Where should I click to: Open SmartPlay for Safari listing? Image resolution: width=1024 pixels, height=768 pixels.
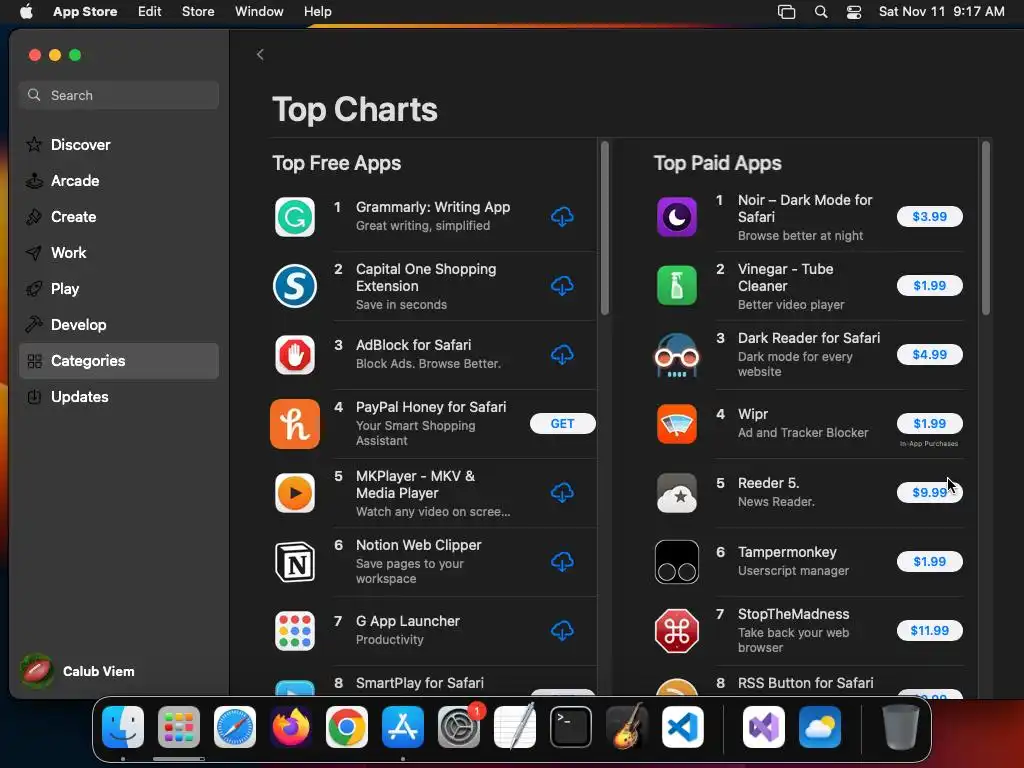point(420,683)
